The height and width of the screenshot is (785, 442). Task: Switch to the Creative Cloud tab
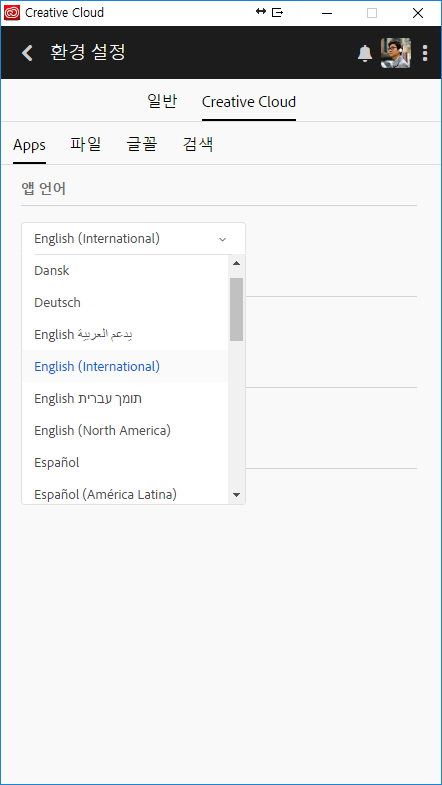pyautogui.click(x=249, y=102)
